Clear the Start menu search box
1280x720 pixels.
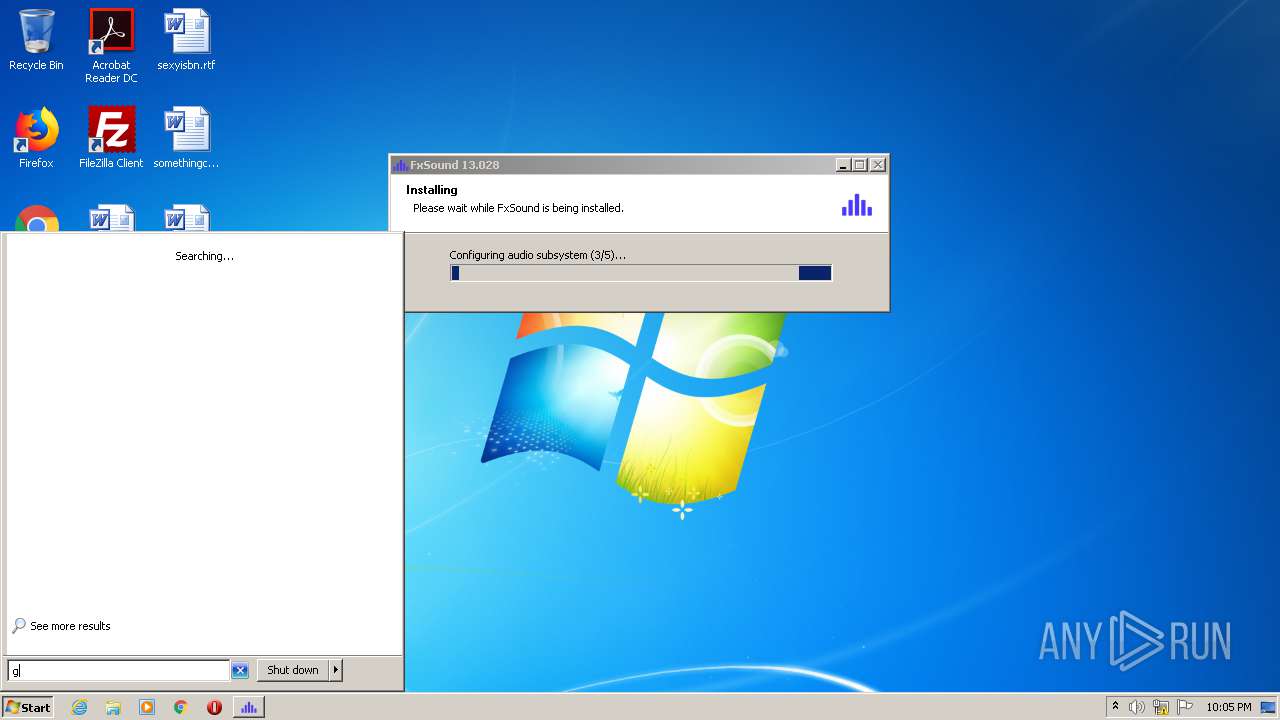tap(240, 671)
